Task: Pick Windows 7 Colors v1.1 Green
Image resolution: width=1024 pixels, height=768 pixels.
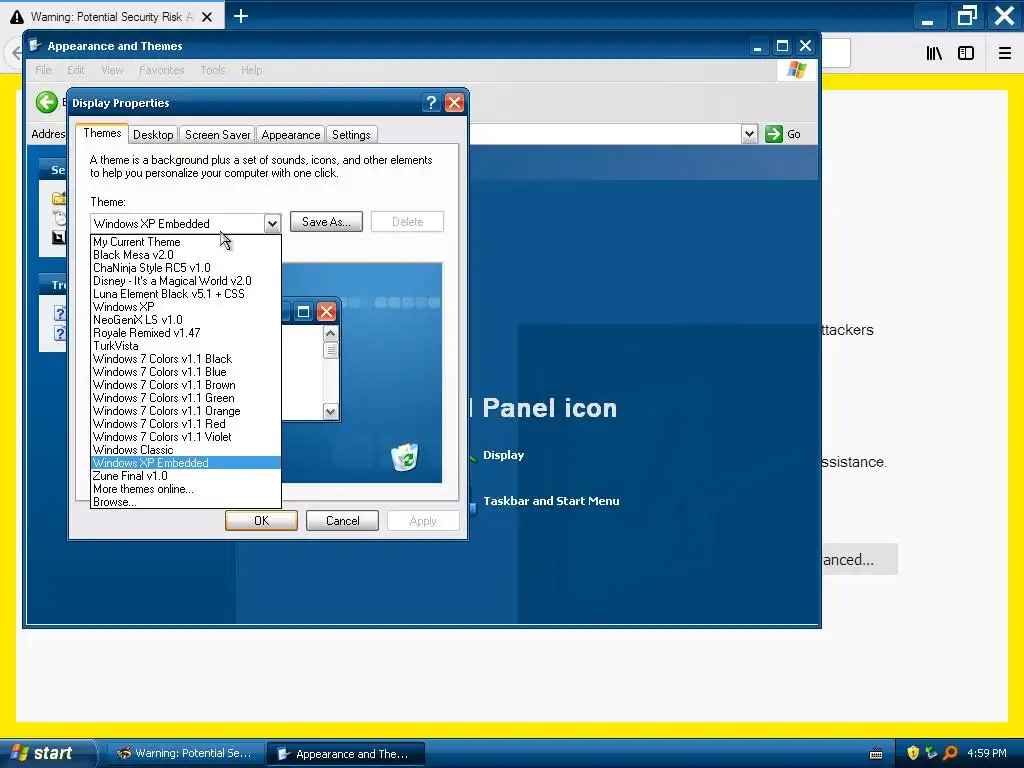Action: (186, 398)
